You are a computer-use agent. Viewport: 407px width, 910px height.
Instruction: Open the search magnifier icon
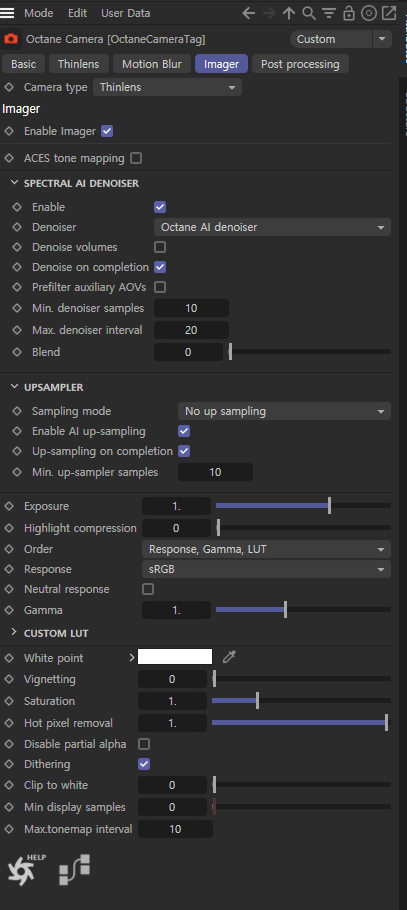(x=309, y=13)
